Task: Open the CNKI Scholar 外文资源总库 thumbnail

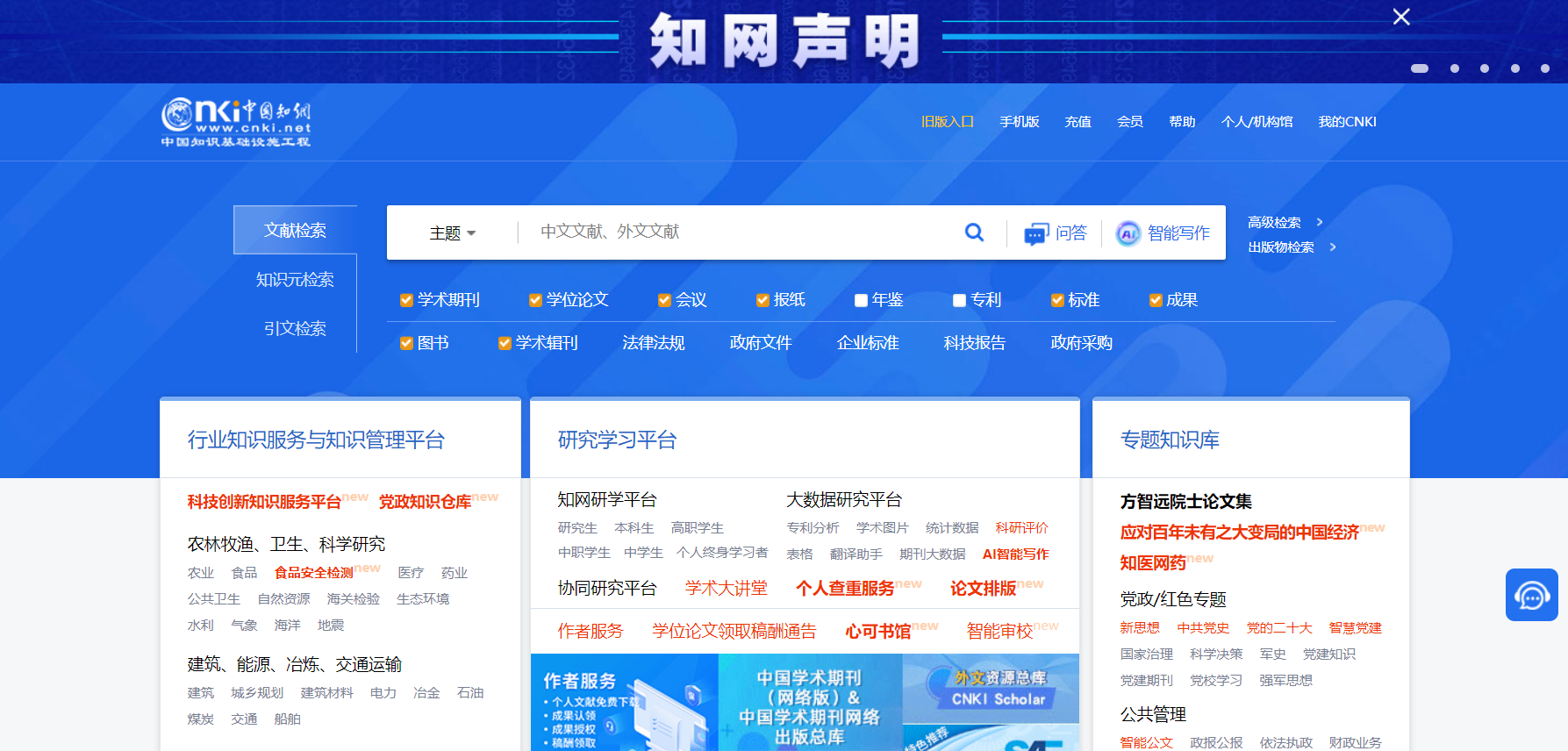Action: click(992, 689)
